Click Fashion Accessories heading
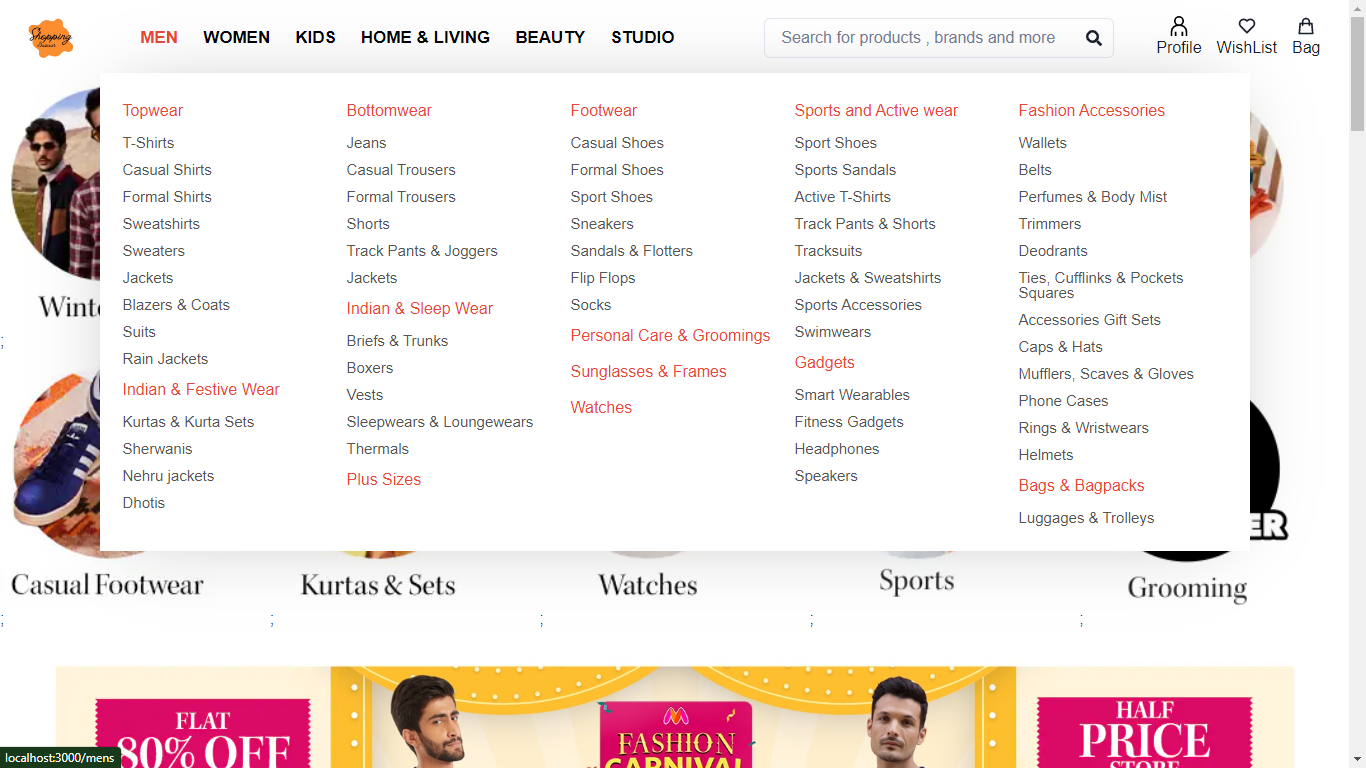1366x768 pixels. pyautogui.click(x=1092, y=111)
